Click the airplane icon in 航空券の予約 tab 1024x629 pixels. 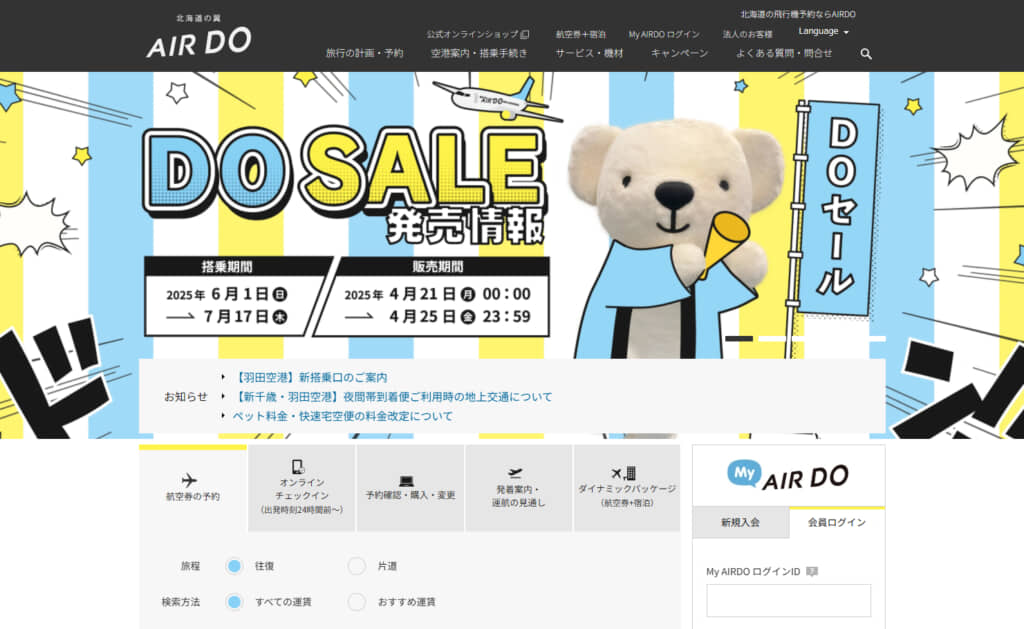pyautogui.click(x=189, y=480)
